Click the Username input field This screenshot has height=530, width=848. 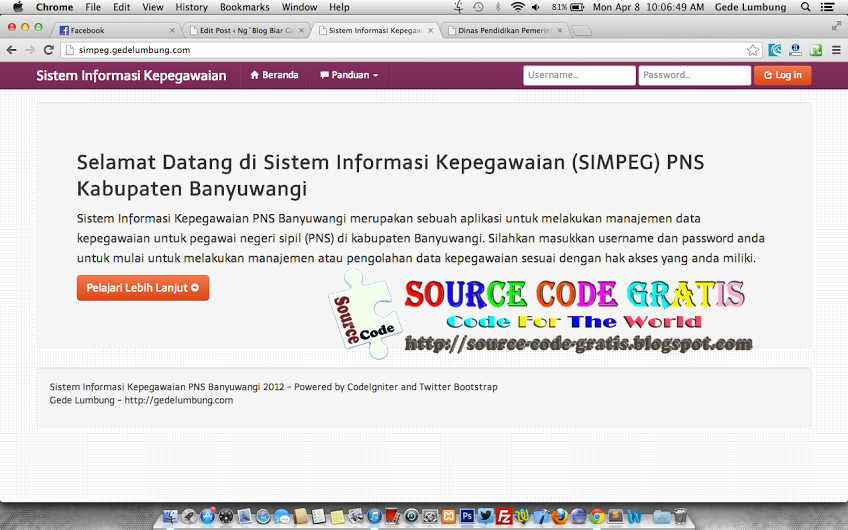click(x=579, y=75)
